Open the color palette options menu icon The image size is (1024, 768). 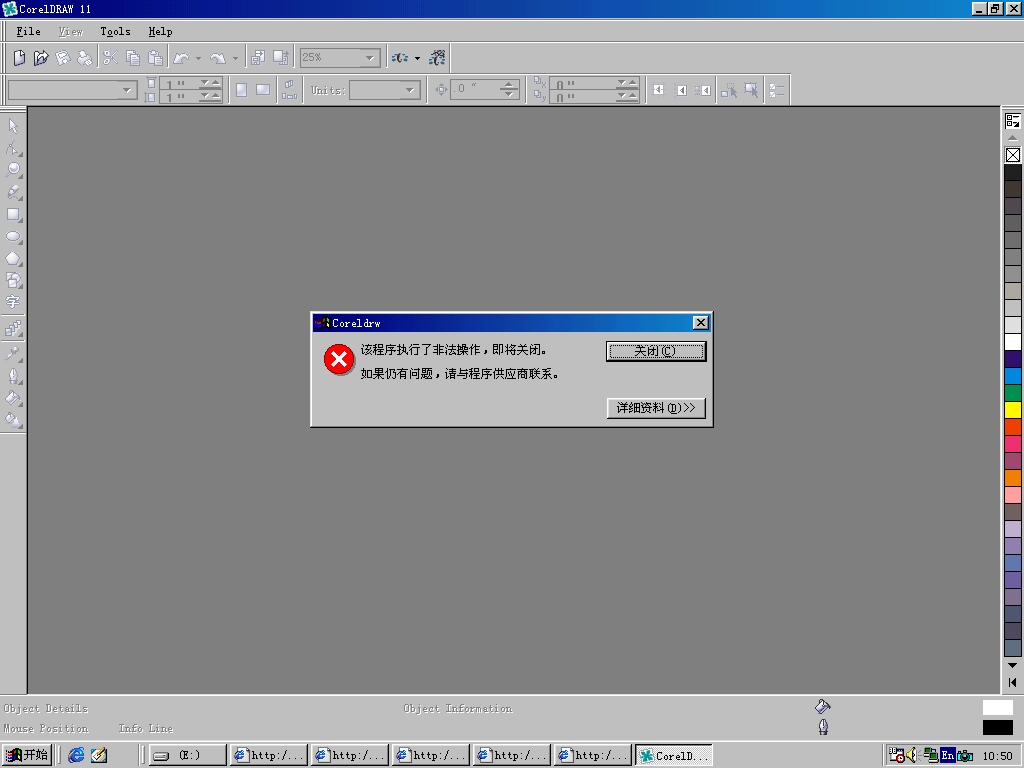pos(1012,121)
